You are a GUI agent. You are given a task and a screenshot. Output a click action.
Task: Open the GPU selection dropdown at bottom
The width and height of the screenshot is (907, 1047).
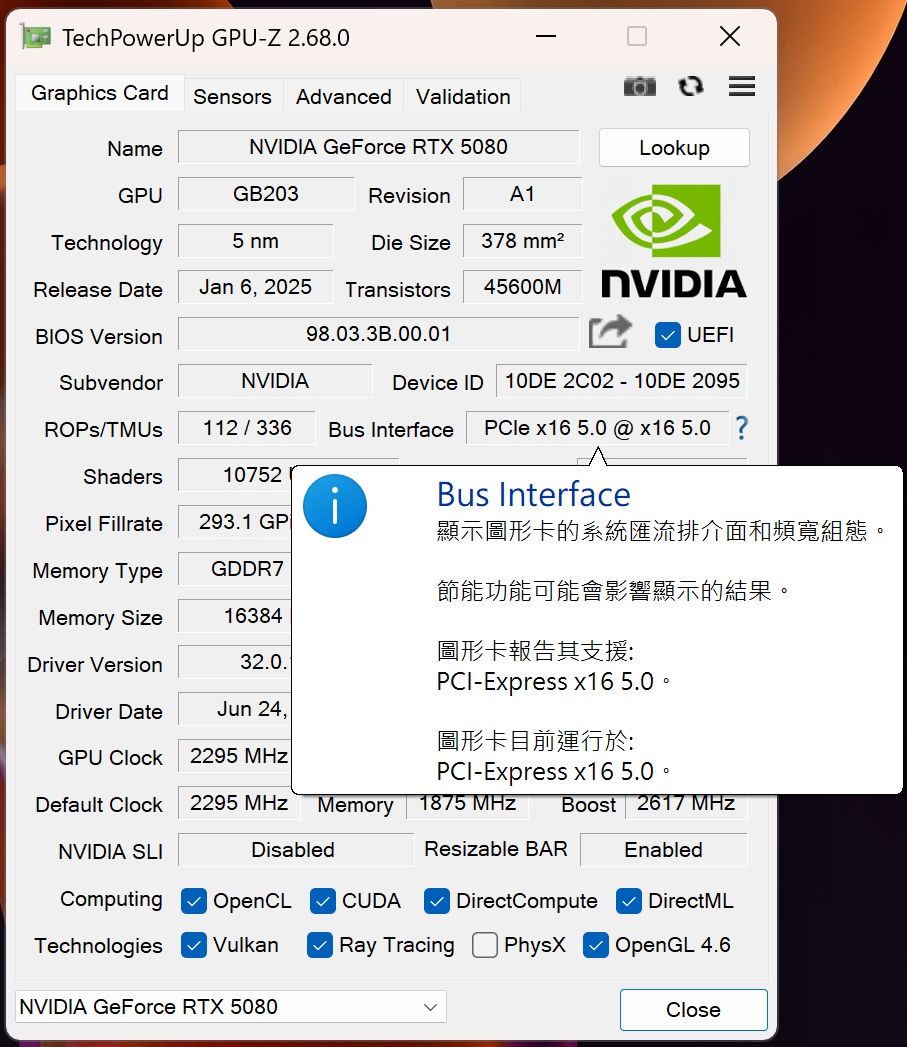(230, 1006)
